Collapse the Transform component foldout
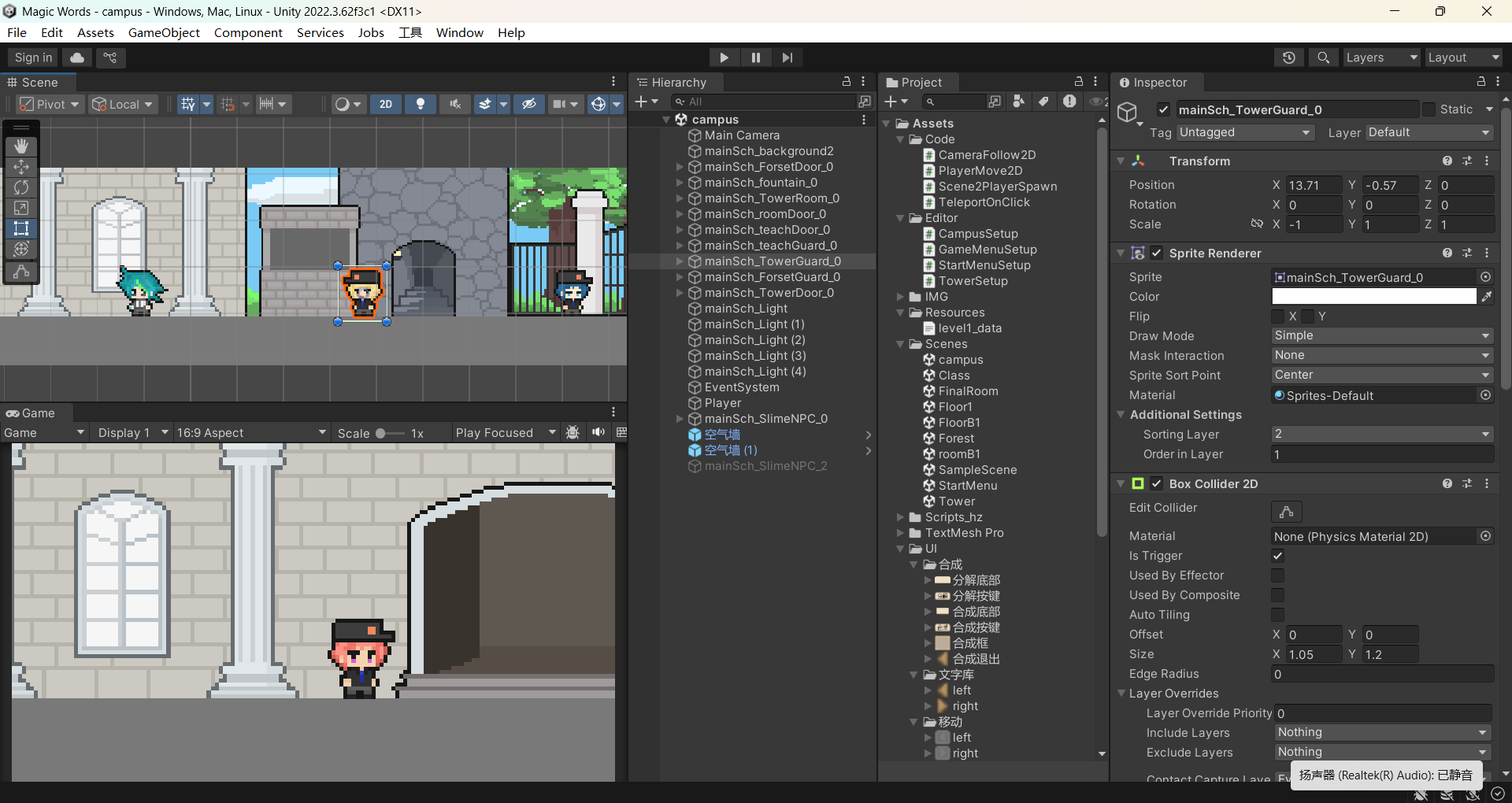This screenshot has height=803, width=1512. (x=1121, y=161)
